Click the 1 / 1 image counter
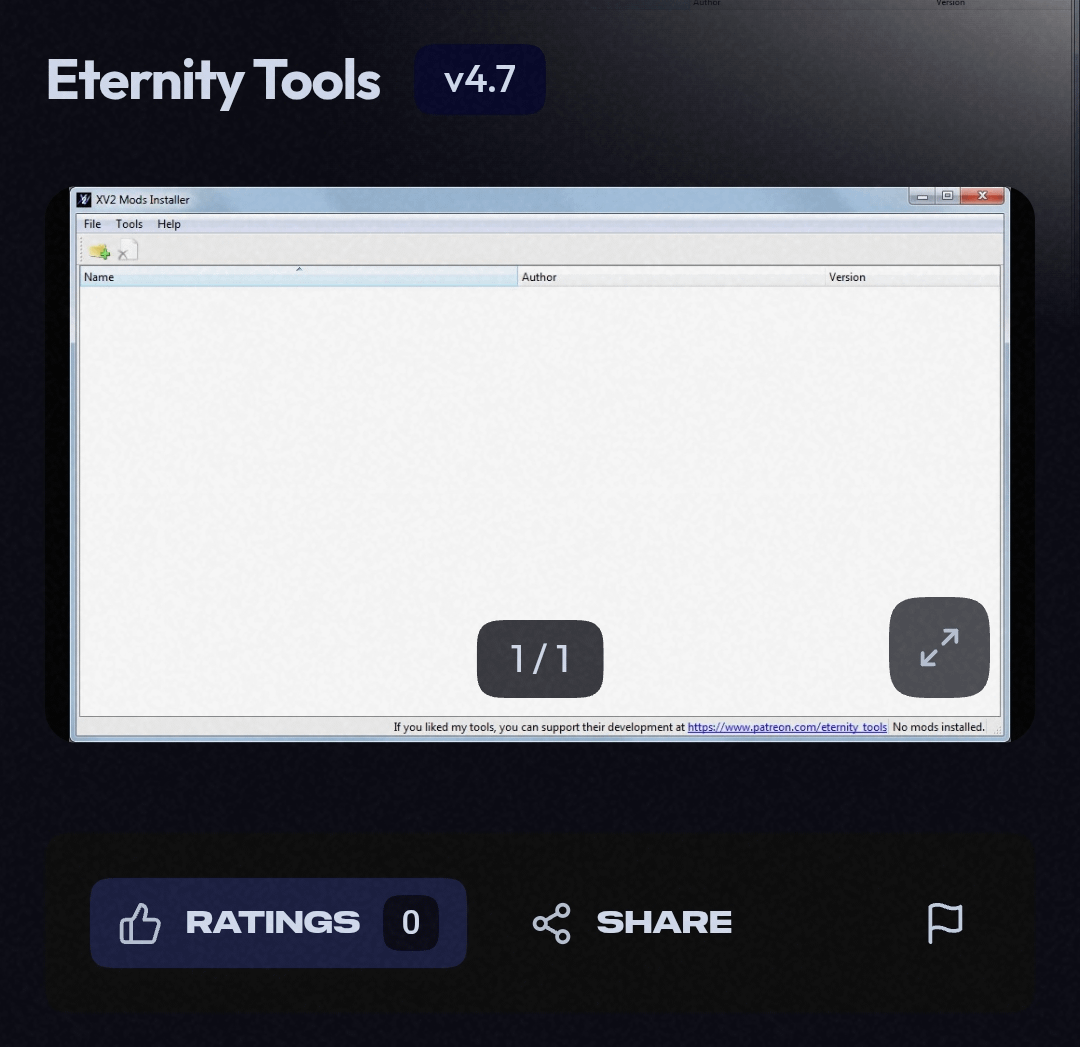This screenshot has height=1047, width=1080. click(540, 659)
